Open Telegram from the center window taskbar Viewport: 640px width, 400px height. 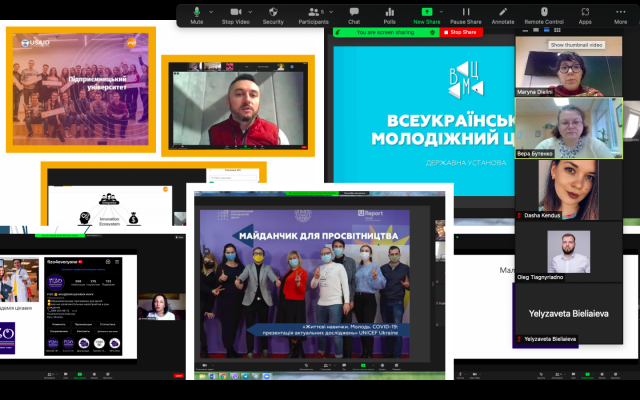click(245, 376)
